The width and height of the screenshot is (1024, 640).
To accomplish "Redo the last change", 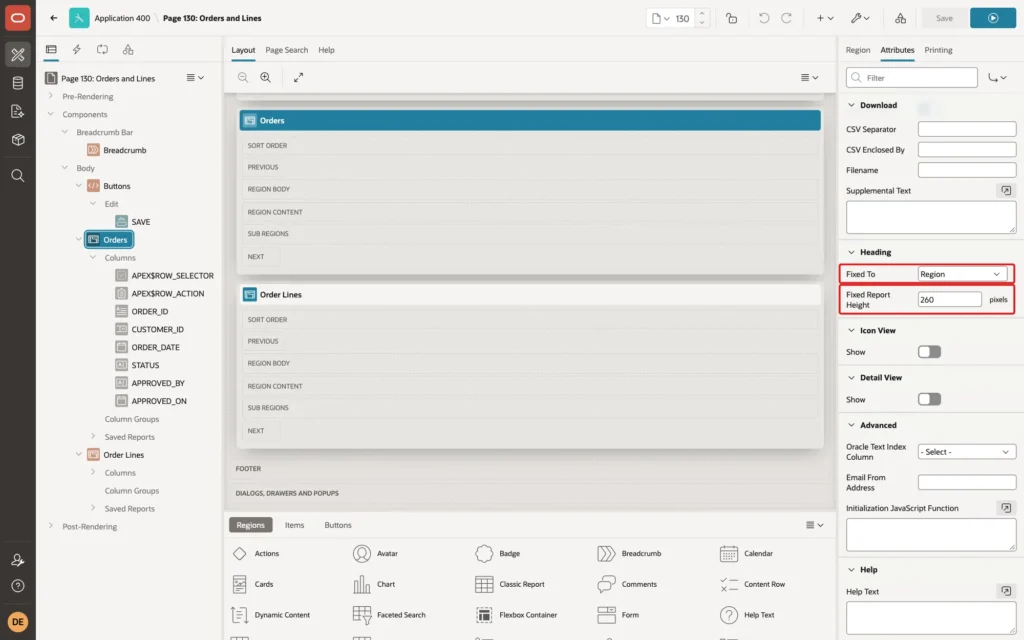I will point(786,18).
